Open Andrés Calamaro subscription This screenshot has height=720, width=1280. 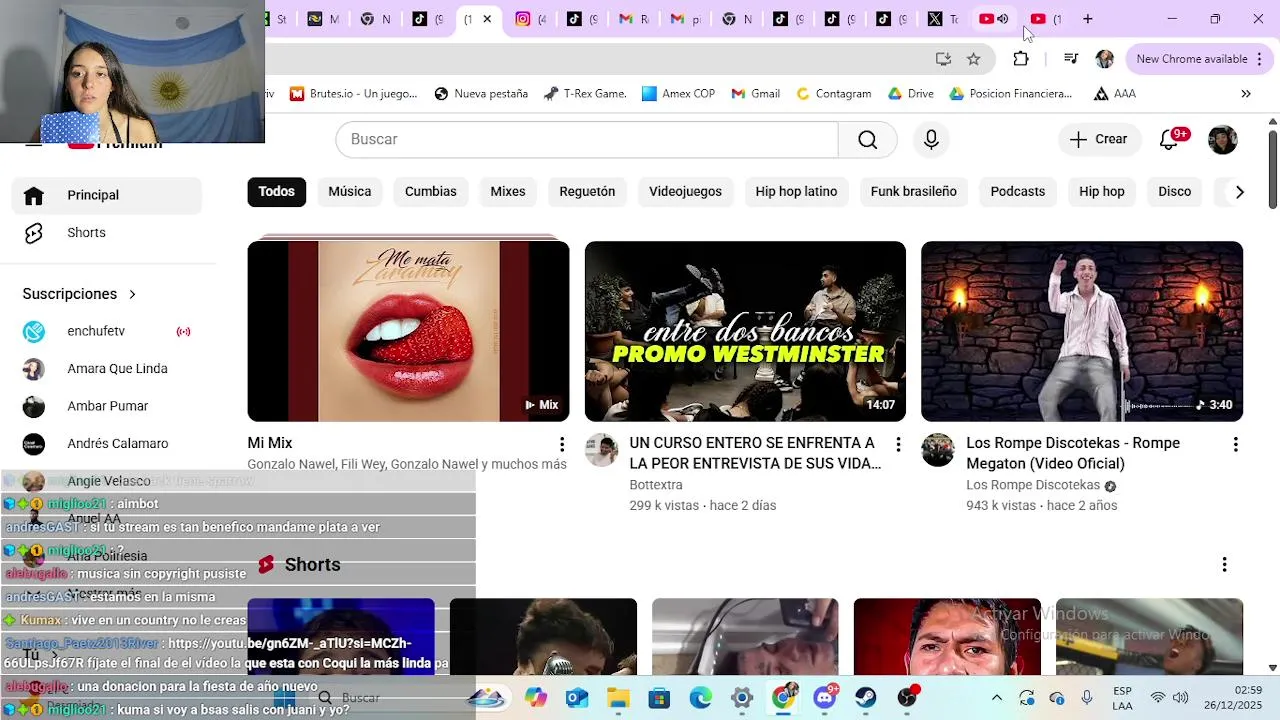tap(107, 444)
